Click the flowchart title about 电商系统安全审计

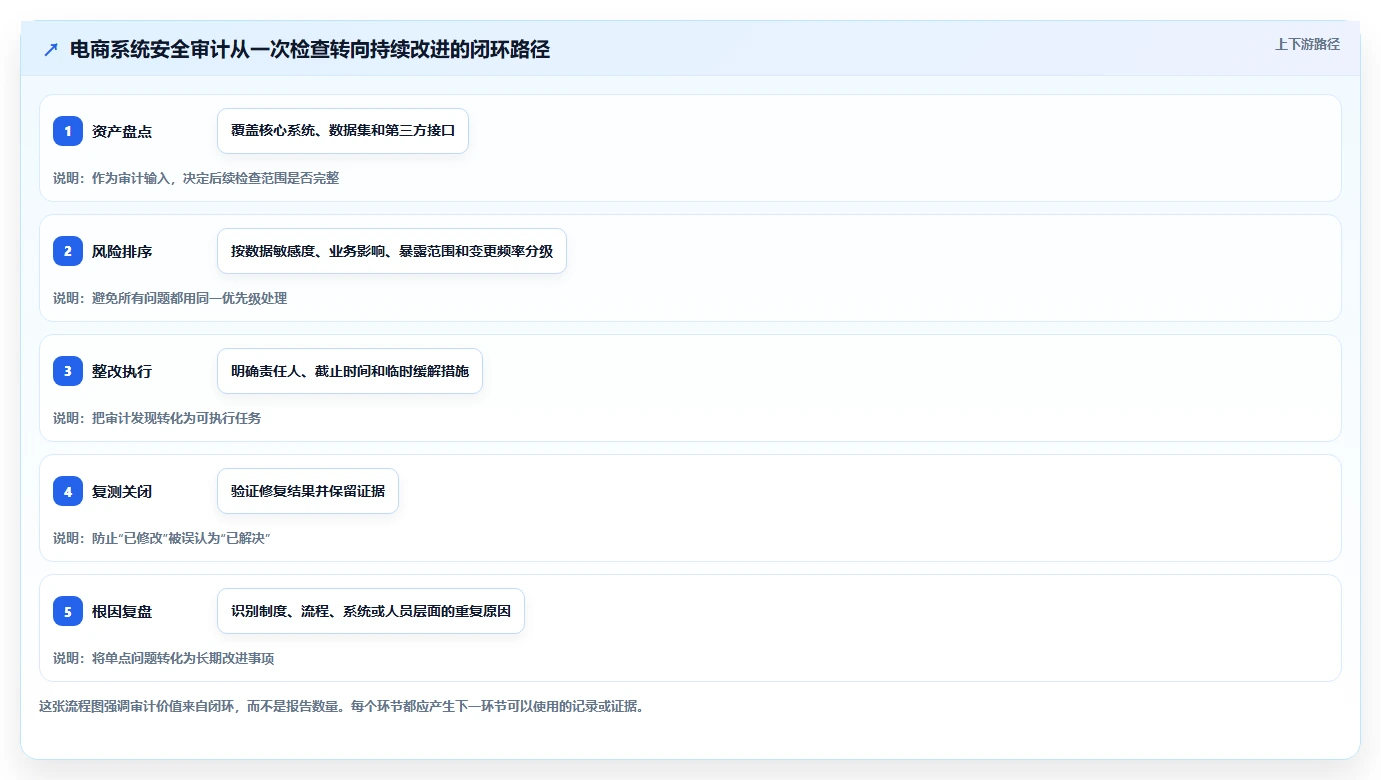tap(310, 49)
